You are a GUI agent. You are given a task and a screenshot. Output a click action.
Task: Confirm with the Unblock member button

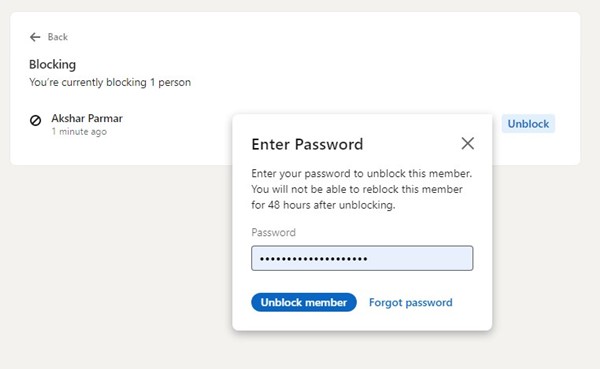coord(304,302)
